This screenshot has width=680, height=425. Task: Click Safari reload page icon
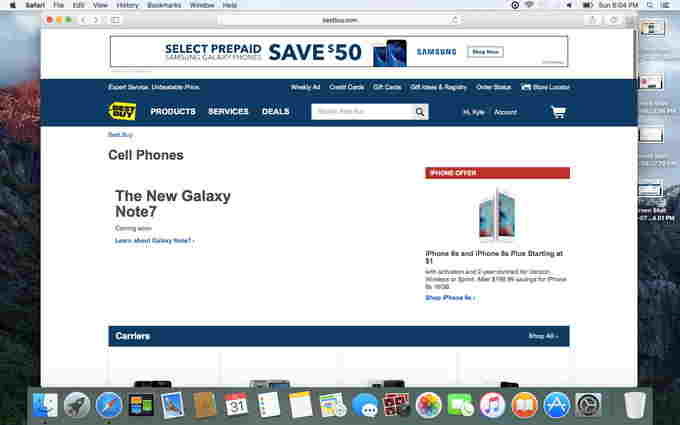[454, 20]
